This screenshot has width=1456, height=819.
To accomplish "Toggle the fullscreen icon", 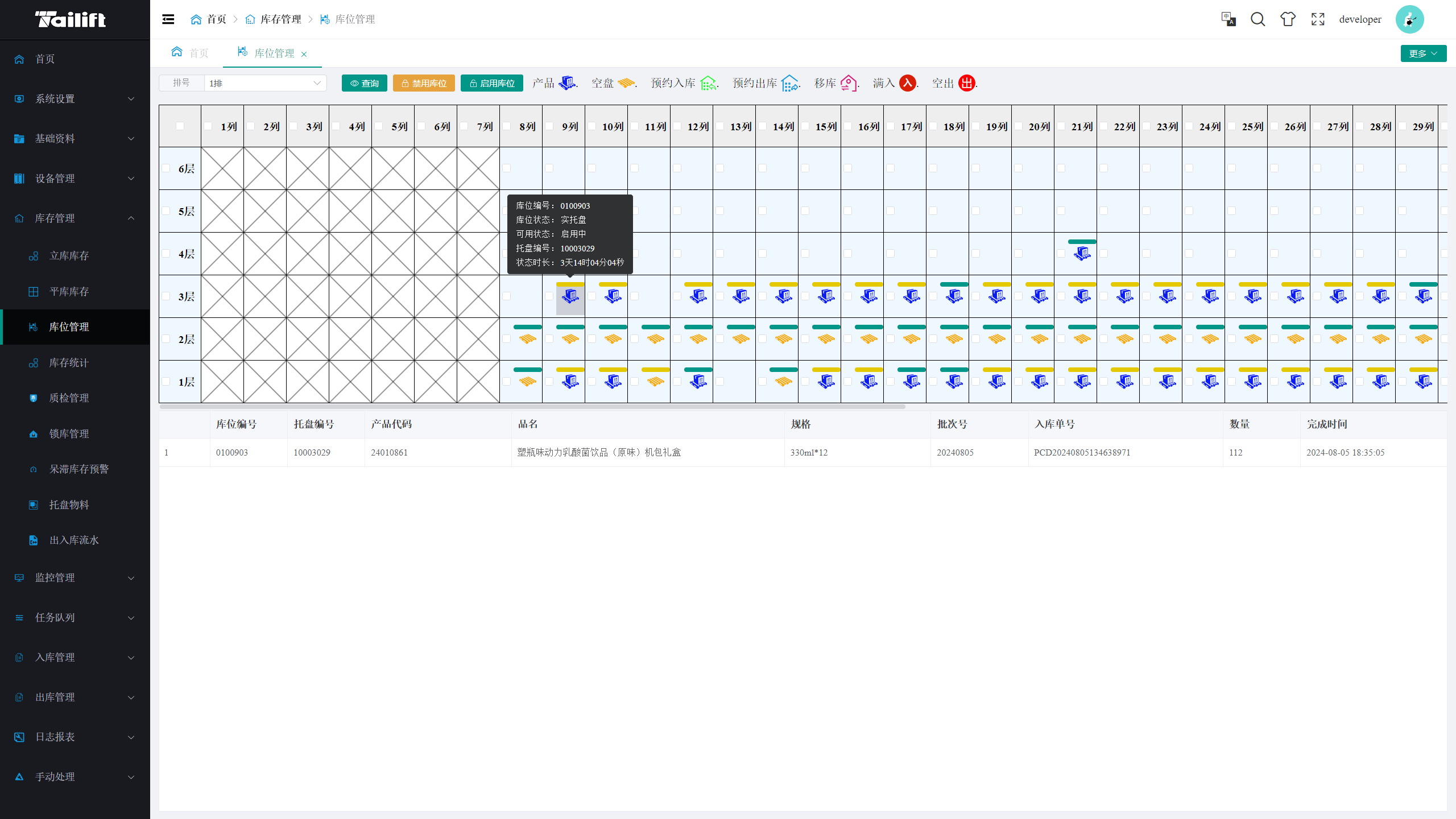I will point(1318,19).
